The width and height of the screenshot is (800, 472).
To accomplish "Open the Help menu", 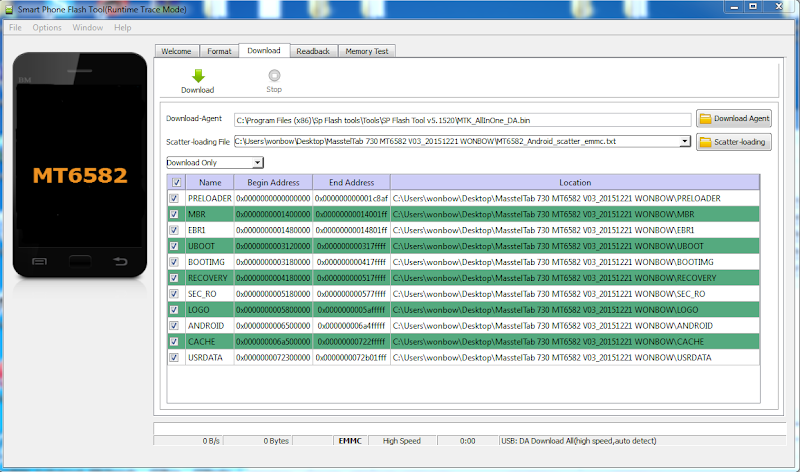I will [x=122, y=28].
